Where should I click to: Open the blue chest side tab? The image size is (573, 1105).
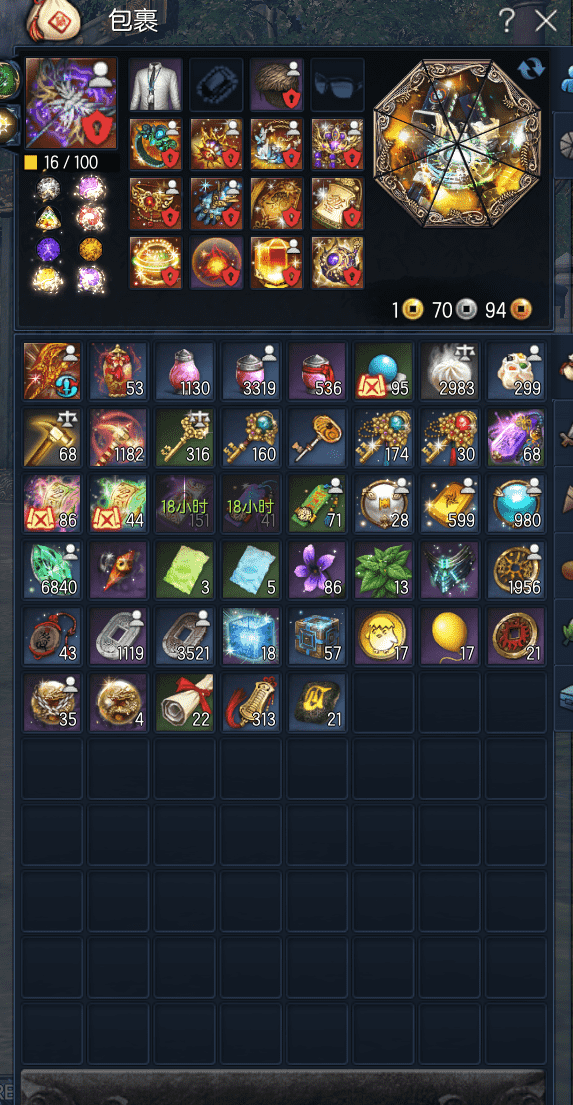(565, 697)
